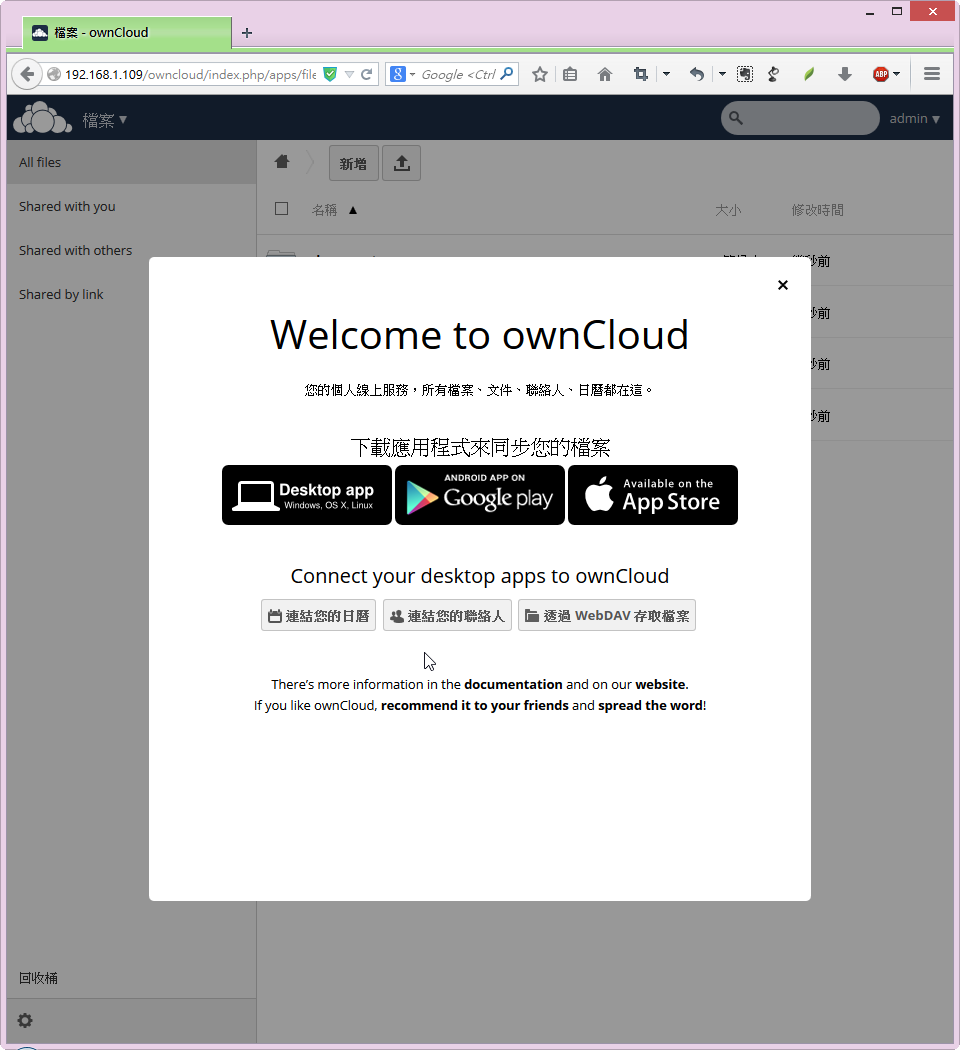
Task: Open the crop tool dropdown arrow
Action: [666, 74]
